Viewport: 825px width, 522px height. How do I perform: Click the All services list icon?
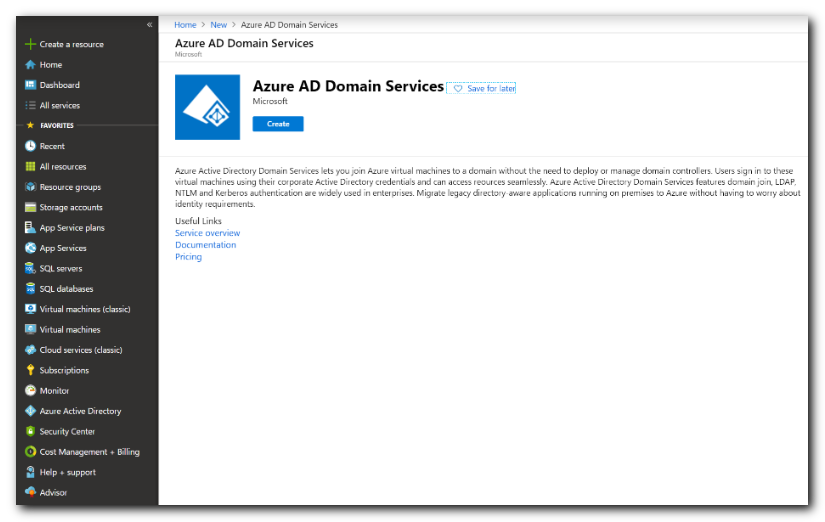[x=31, y=105]
